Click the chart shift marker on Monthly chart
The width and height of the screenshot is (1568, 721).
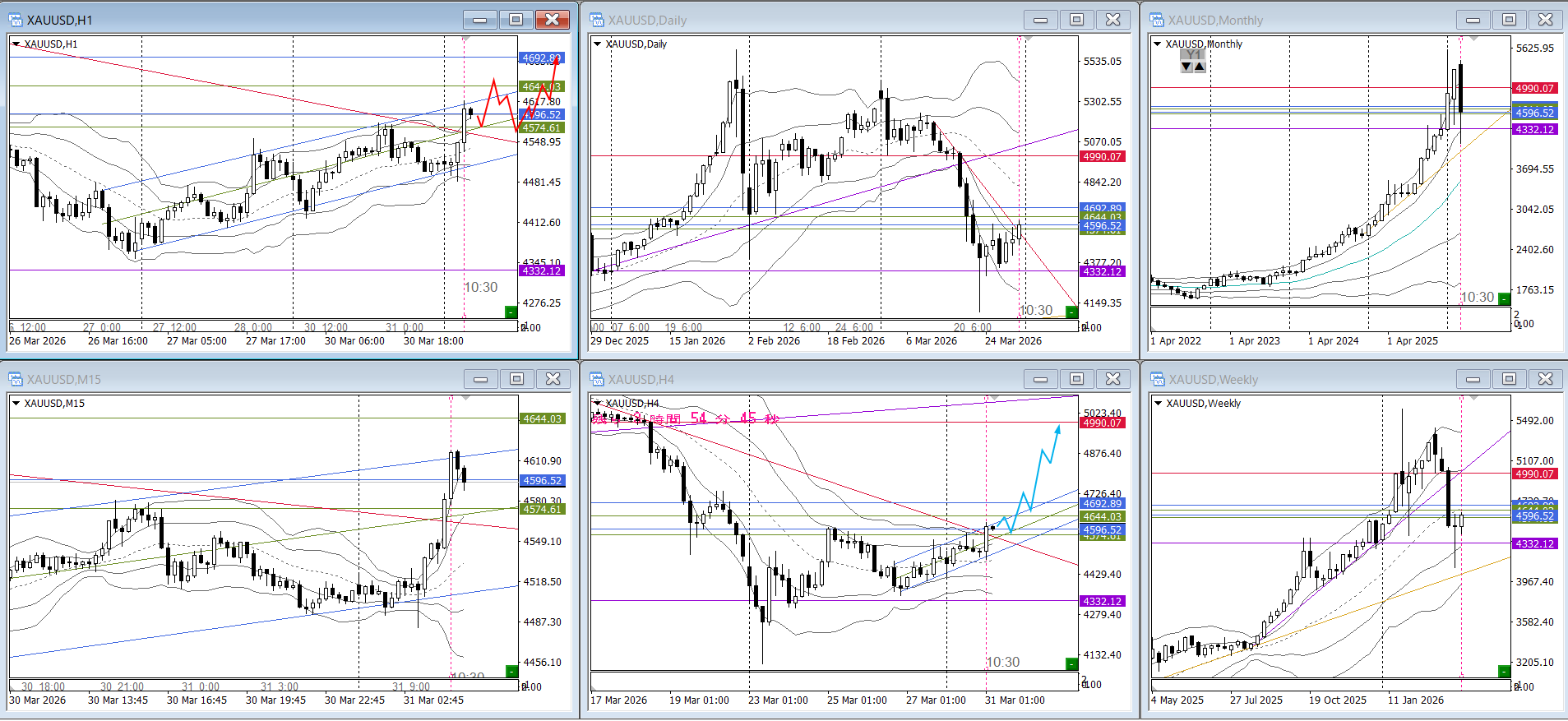[x=1473, y=39]
